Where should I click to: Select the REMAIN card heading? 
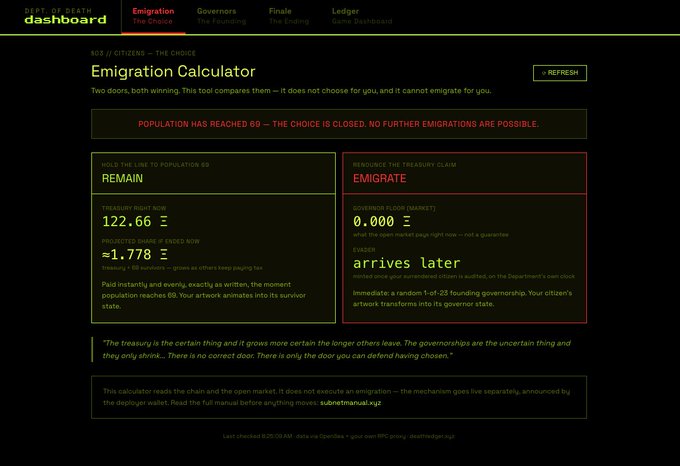coord(122,178)
